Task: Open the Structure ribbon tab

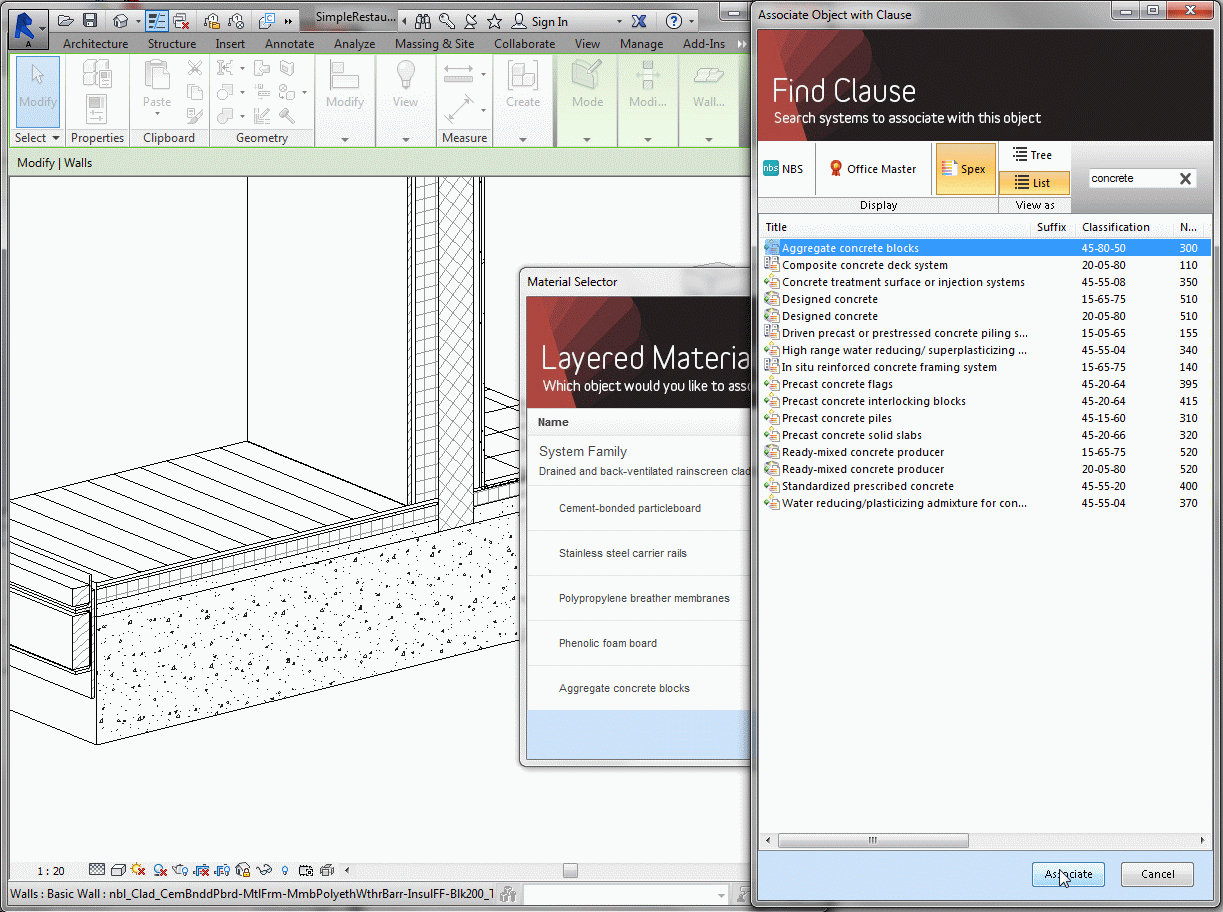Action: pos(172,44)
